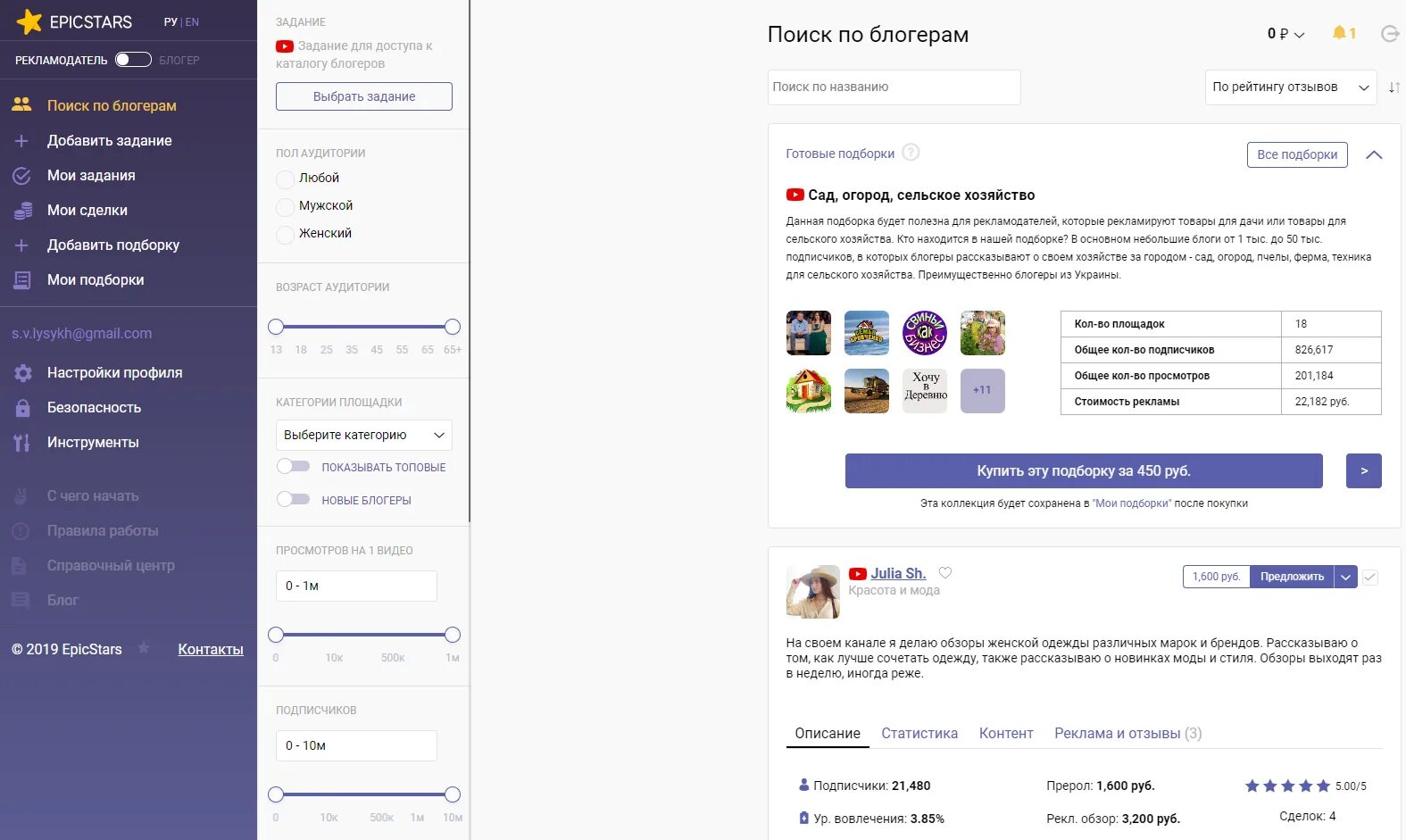Click Все подборки button
This screenshot has height=840, width=1406.
click(x=1297, y=154)
